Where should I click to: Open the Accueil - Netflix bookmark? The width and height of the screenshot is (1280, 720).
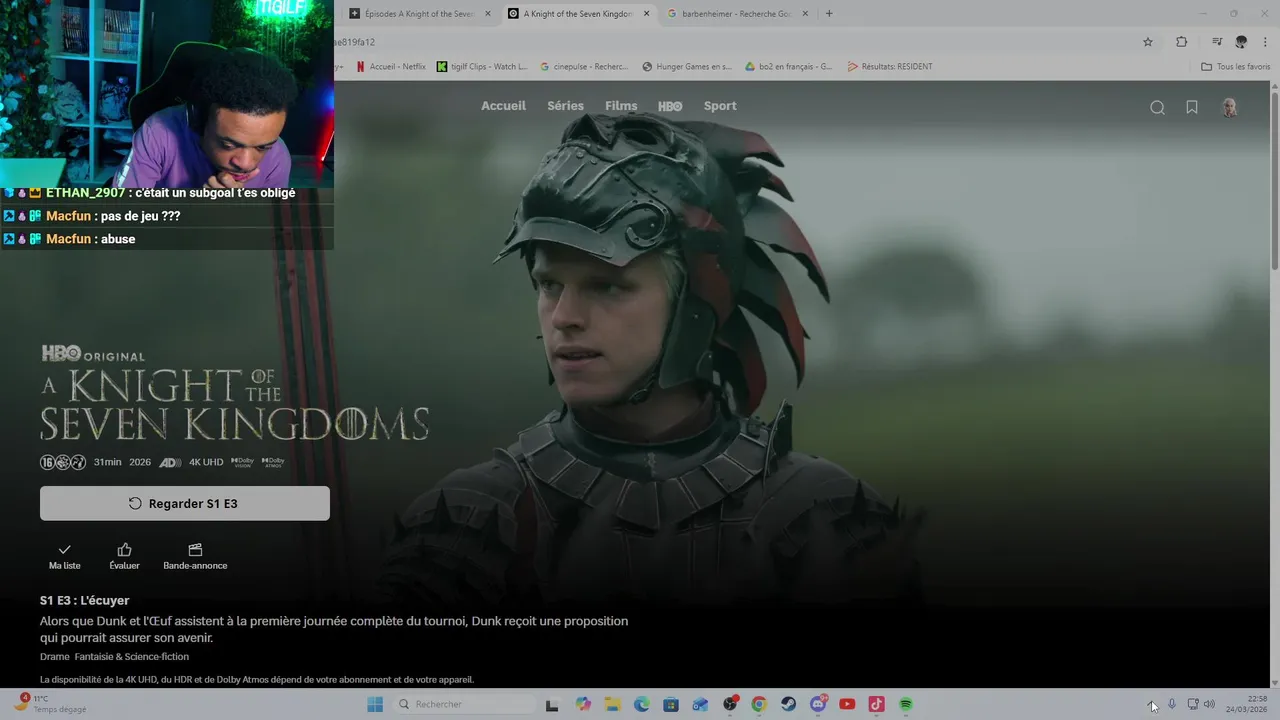tap(391, 67)
